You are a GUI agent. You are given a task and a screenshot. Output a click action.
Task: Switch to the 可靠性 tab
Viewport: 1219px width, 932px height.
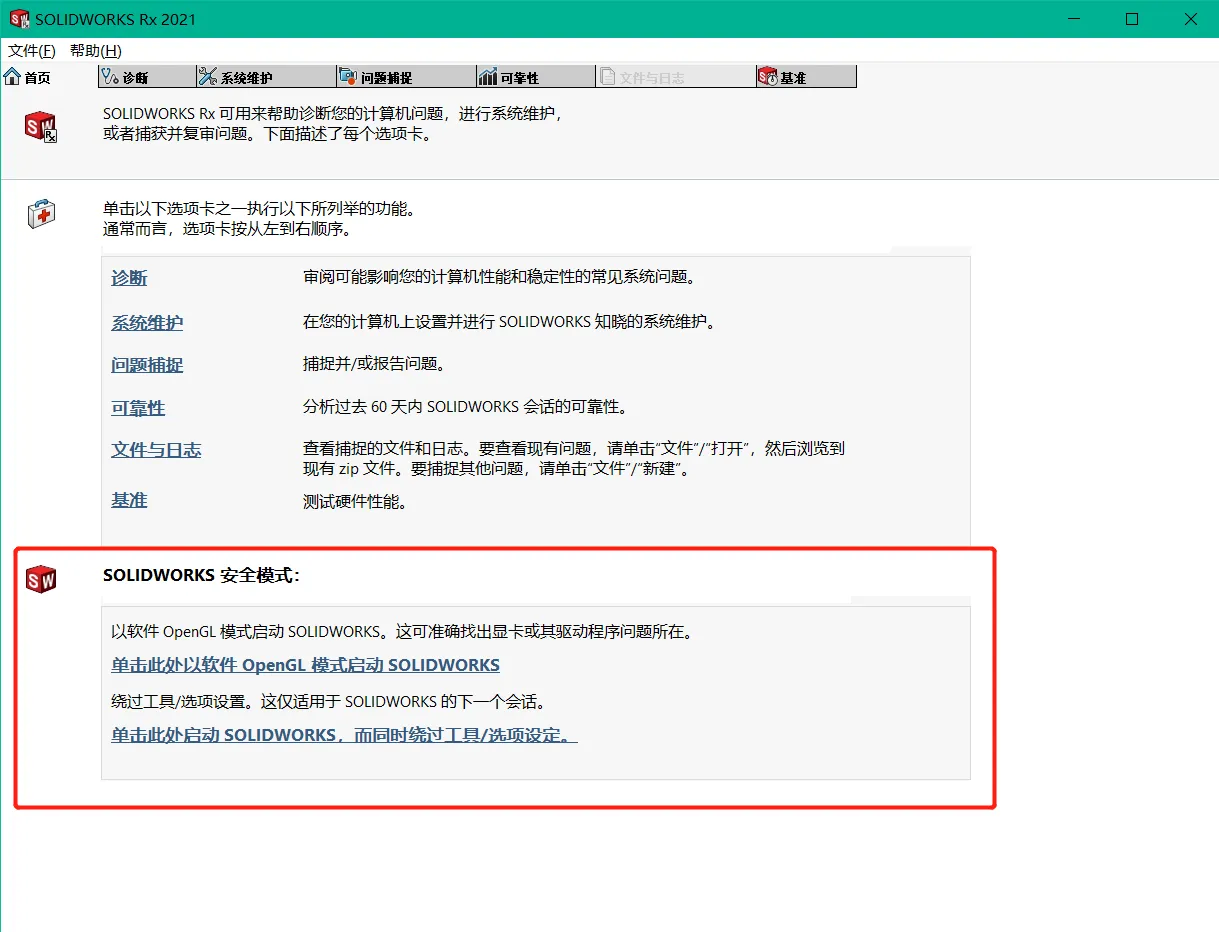point(536,77)
